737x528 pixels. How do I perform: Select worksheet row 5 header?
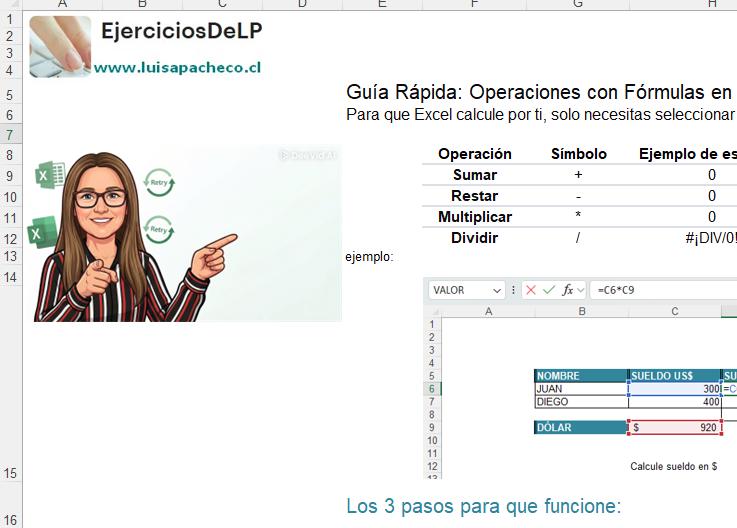(x=10, y=95)
